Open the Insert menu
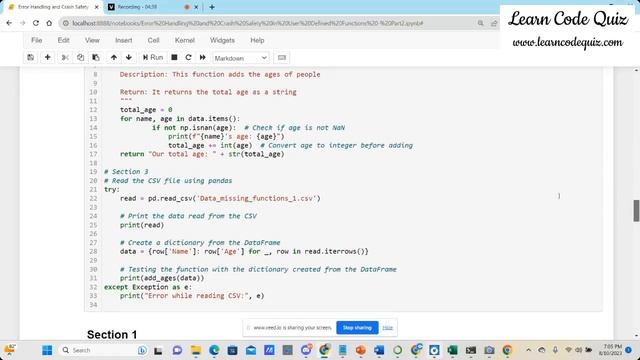 pos(124,40)
